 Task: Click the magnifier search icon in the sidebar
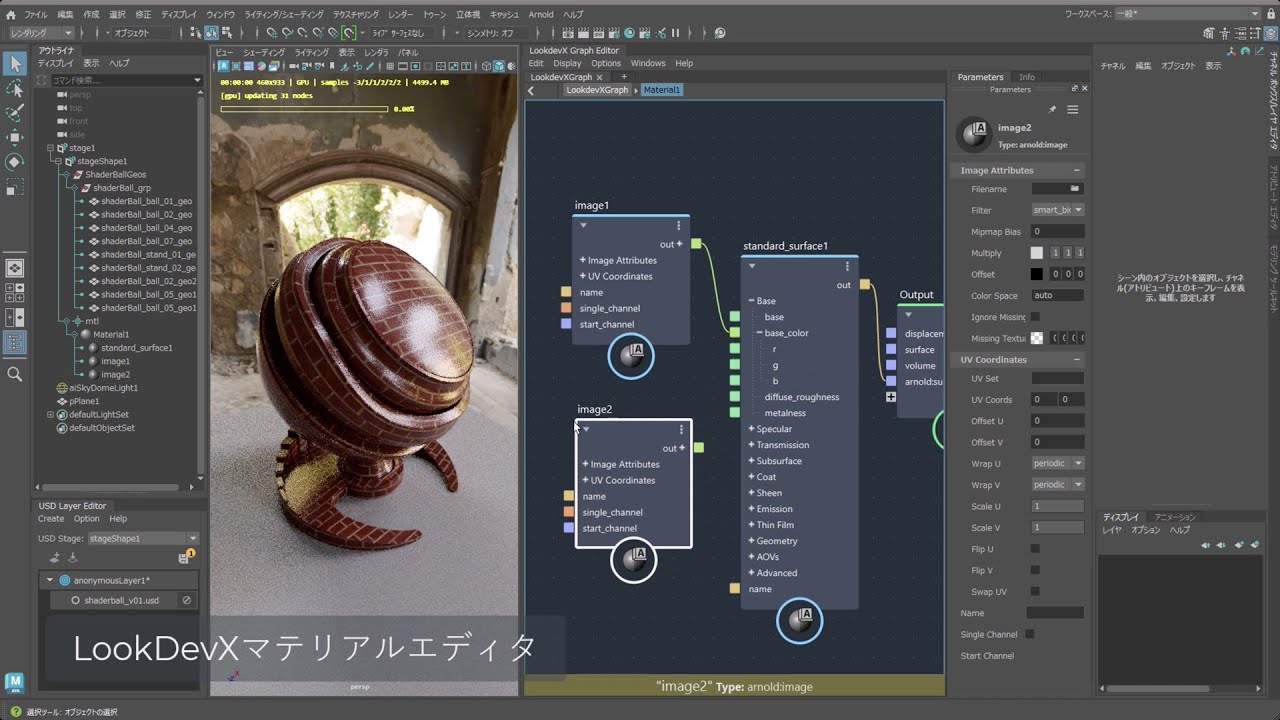(16, 375)
